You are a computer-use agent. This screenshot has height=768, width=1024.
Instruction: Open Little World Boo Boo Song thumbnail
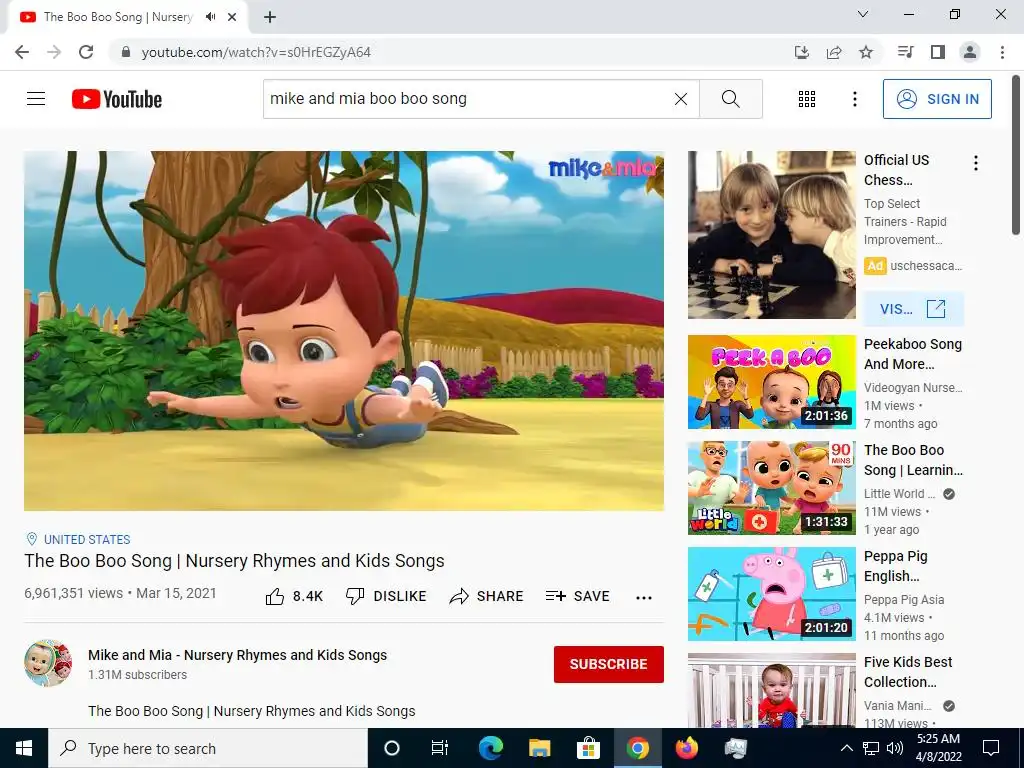[x=771, y=488]
